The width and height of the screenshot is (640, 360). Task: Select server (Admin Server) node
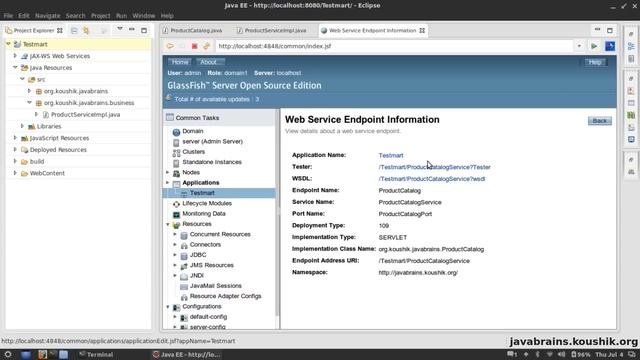coord(212,141)
